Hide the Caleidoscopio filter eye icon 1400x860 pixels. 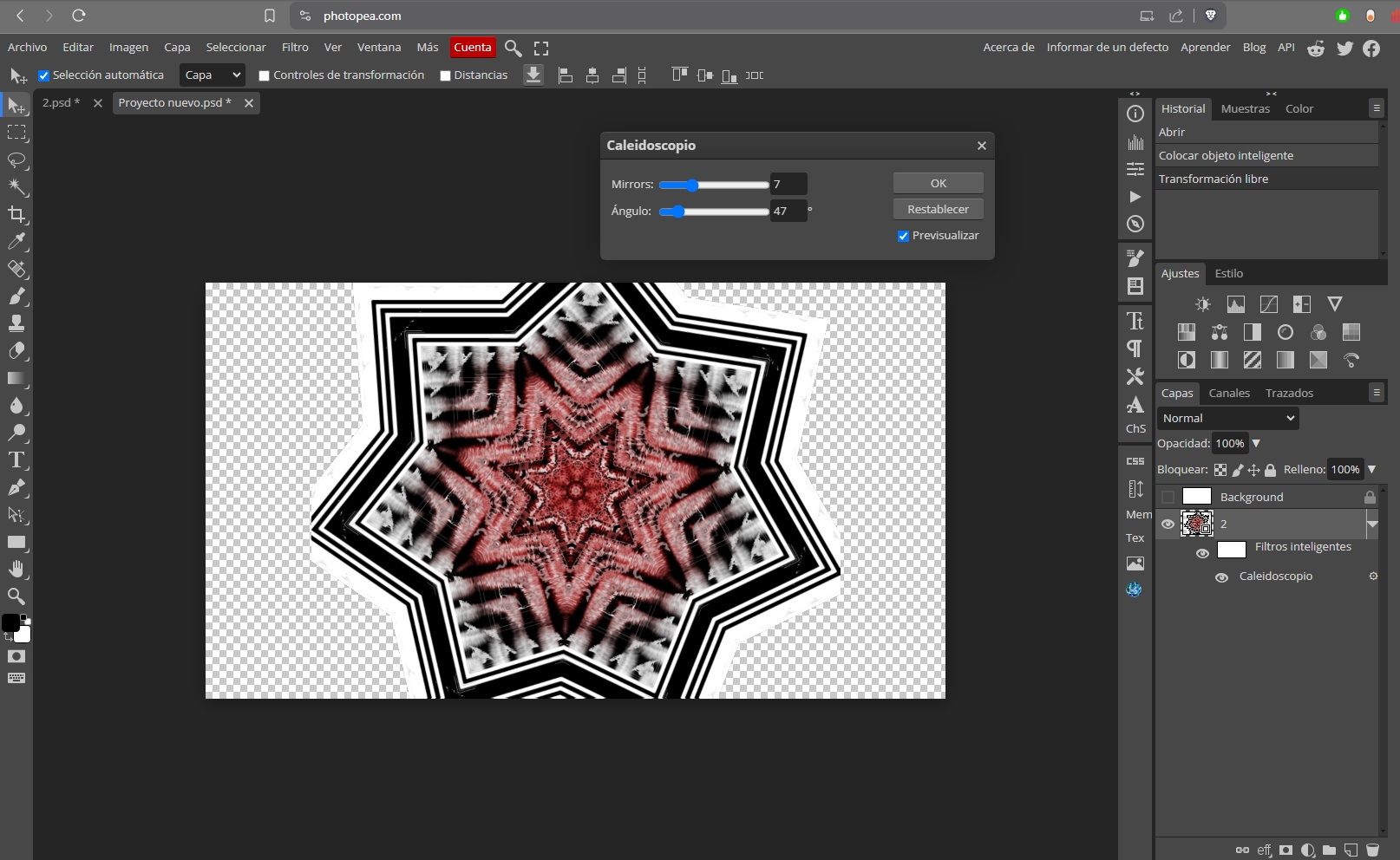pos(1221,577)
